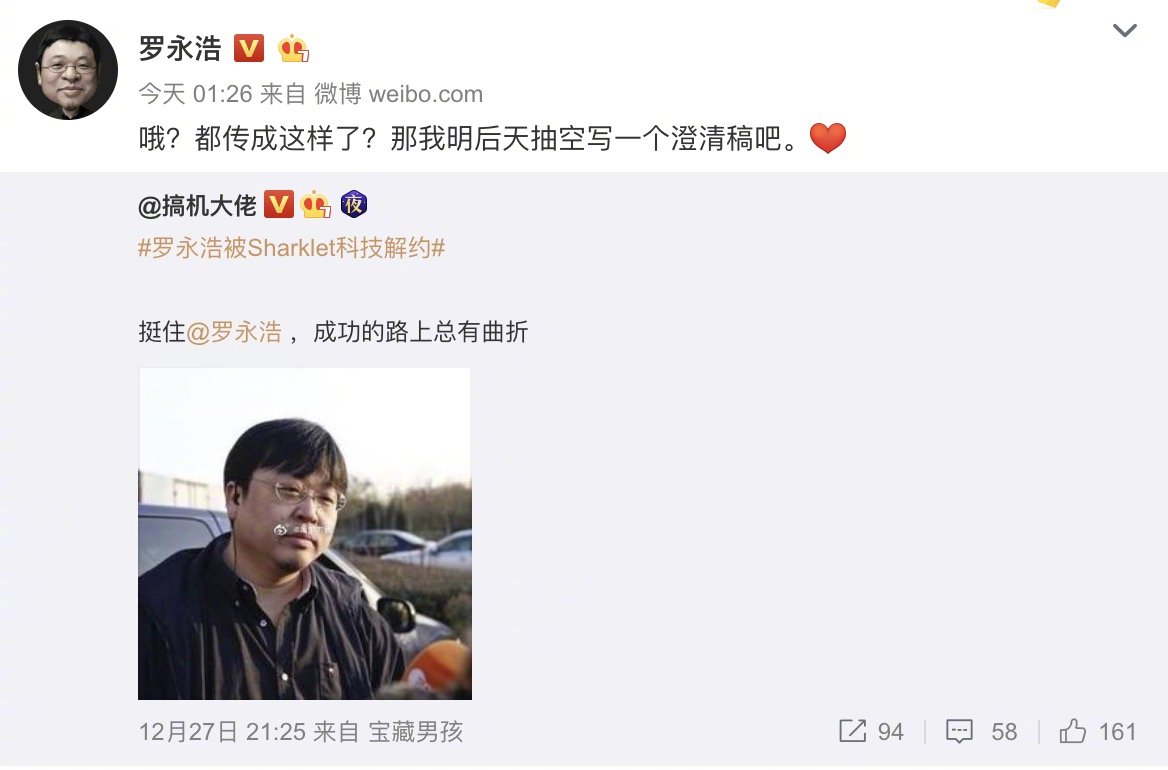Viewport: 1168px width, 770px height.
Task: Click the 12月27日 21:25 original post timestamp
Action: [x=222, y=731]
